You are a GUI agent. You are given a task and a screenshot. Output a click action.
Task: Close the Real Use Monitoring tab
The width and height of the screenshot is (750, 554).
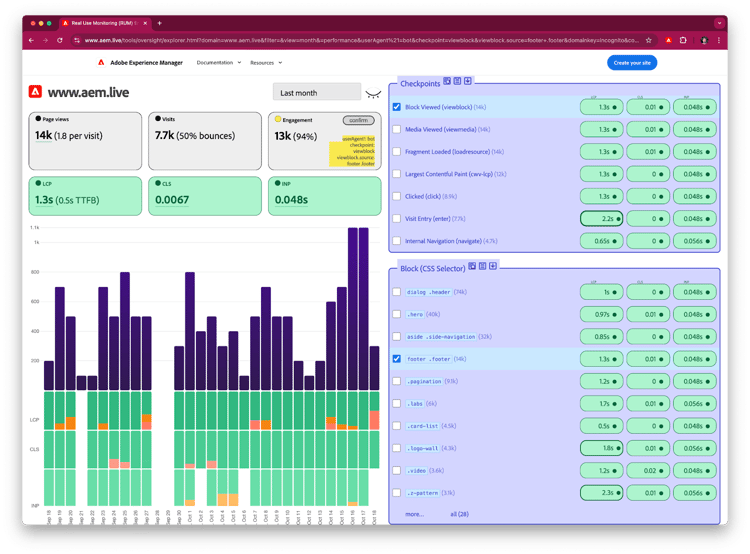145,23
